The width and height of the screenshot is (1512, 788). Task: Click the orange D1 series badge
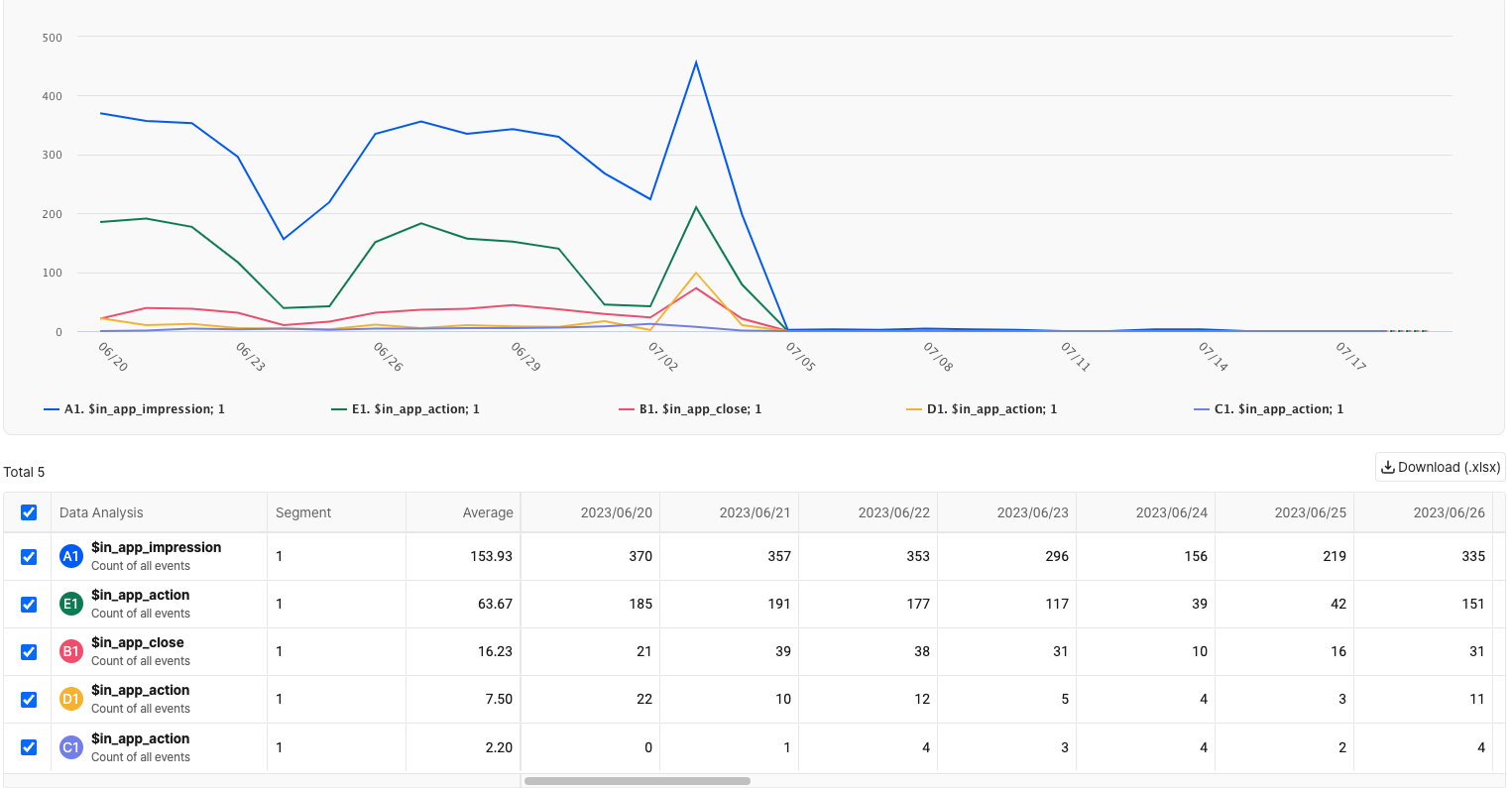[x=70, y=699]
